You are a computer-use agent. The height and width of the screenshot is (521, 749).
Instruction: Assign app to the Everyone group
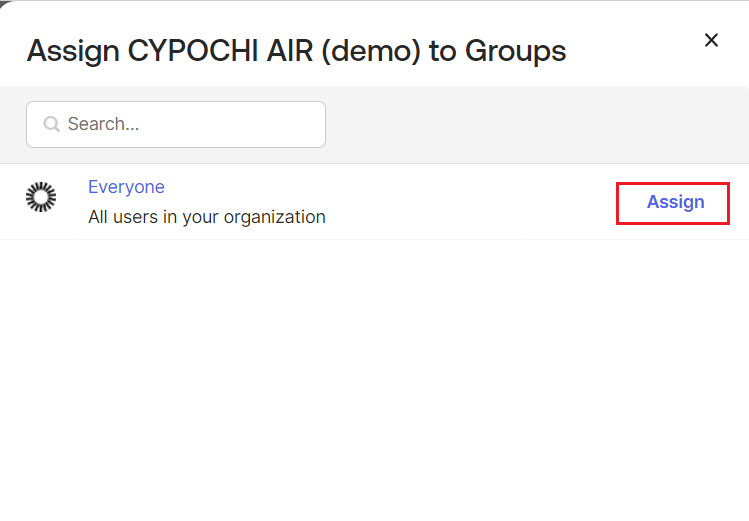(673, 203)
